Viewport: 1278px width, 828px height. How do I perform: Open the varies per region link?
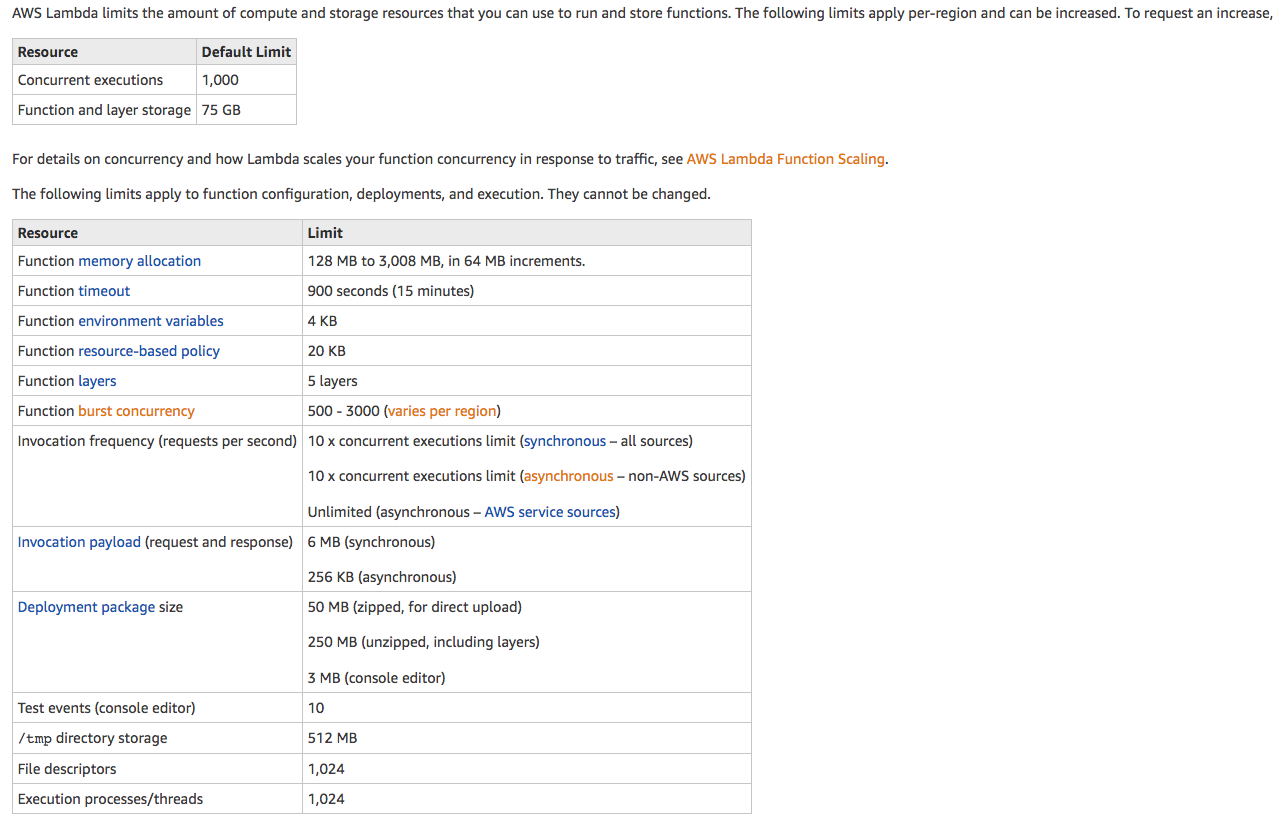(x=442, y=411)
